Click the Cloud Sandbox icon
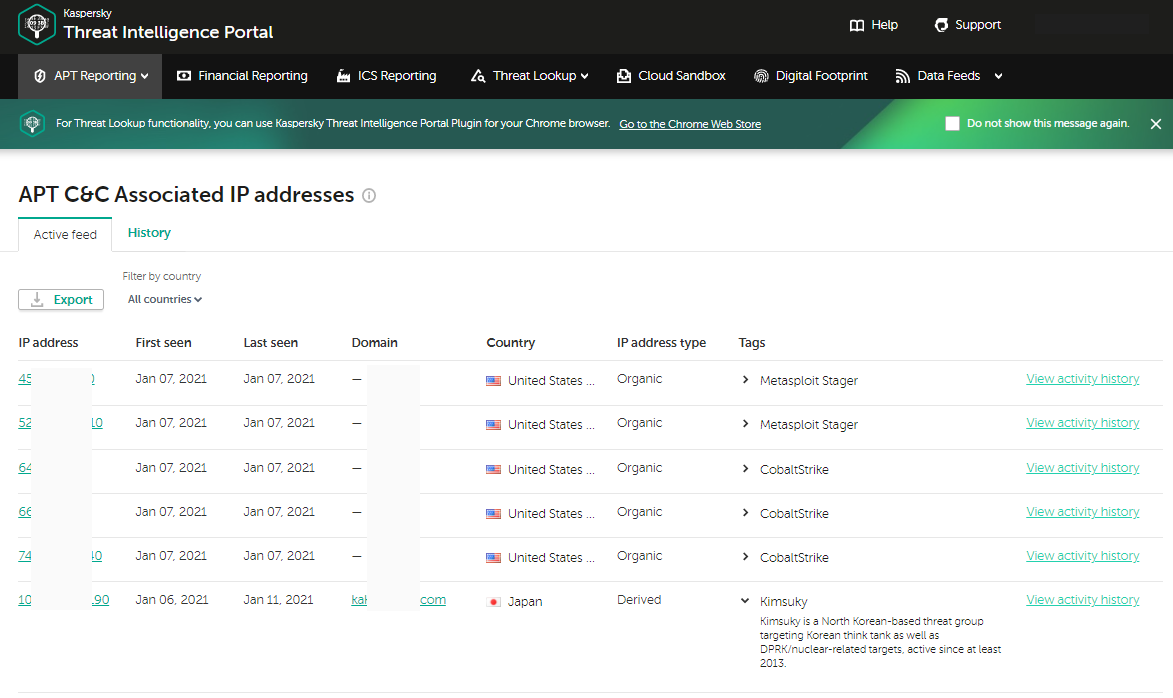 624,76
